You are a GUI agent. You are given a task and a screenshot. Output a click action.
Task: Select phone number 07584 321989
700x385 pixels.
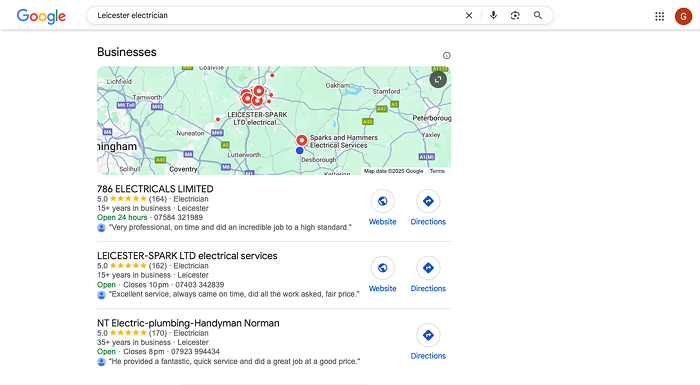[x=178, y=218]
